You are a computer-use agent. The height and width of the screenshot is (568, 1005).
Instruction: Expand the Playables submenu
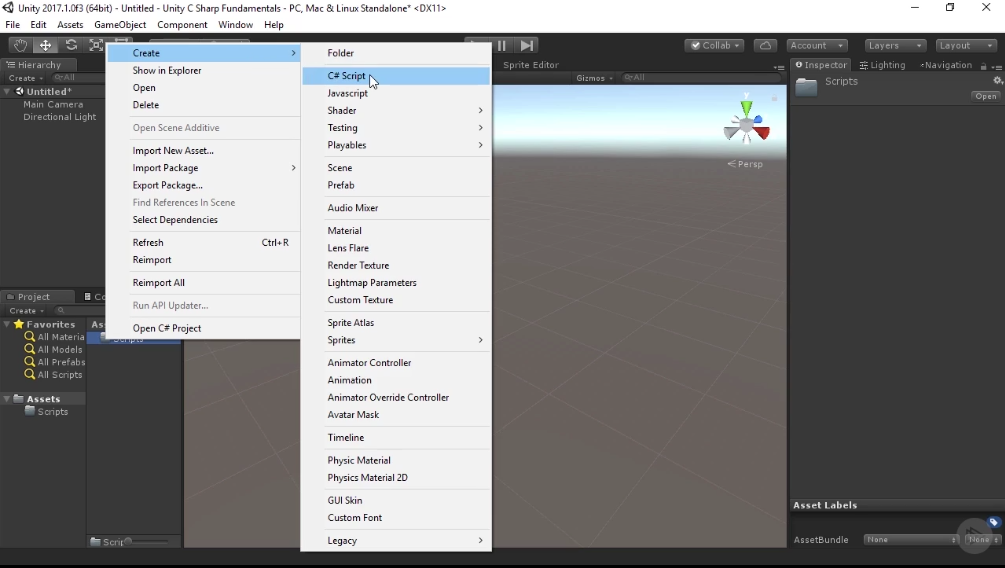coord(396,145)
